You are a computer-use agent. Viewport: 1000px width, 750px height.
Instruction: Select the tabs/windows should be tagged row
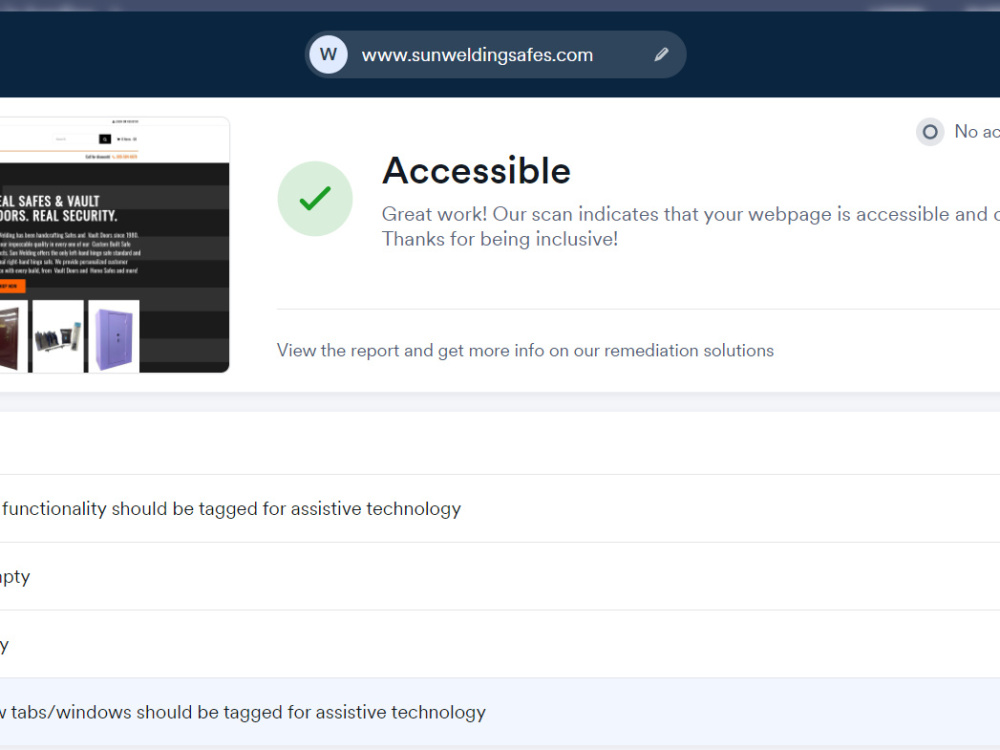coord(500,712)
